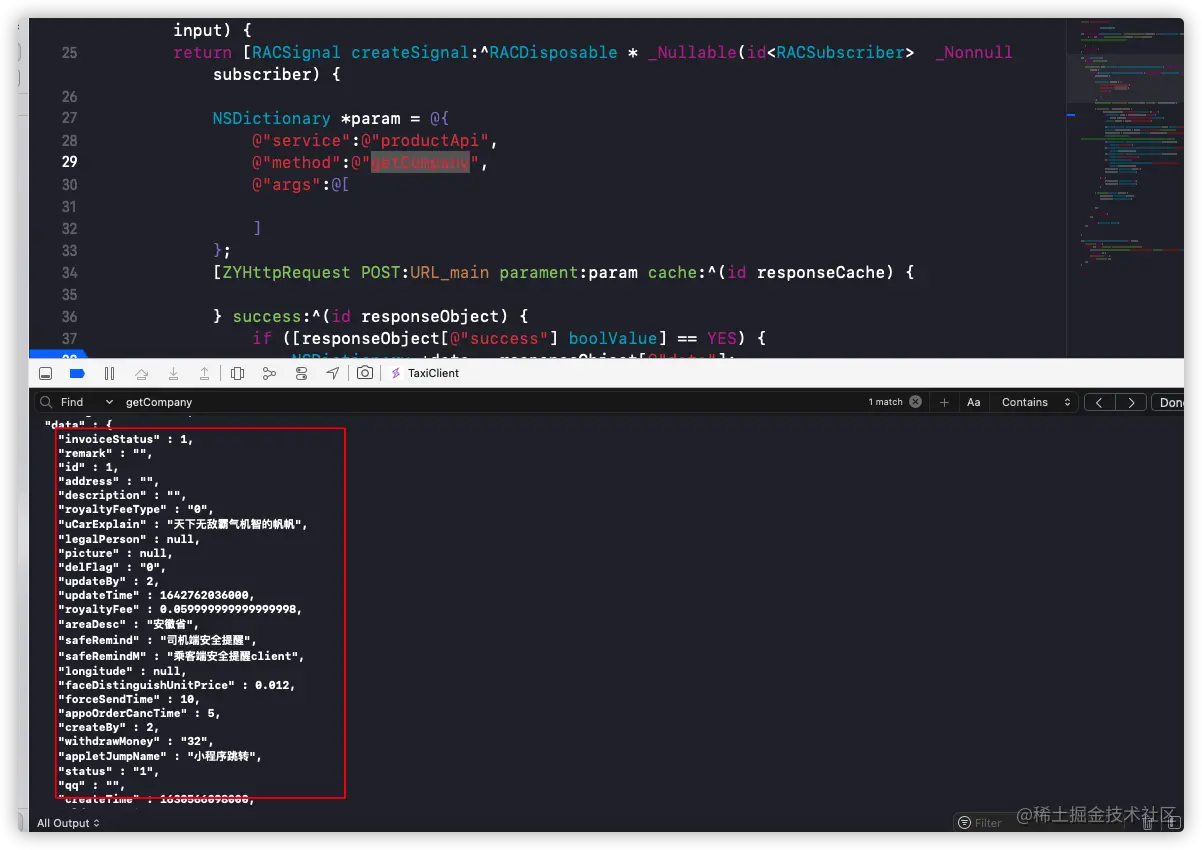Image resolution: width=1202 pixels, height=850 pixels.
Task: Click the Simulate Location arrow icon
Action: (x=332, y=373)
